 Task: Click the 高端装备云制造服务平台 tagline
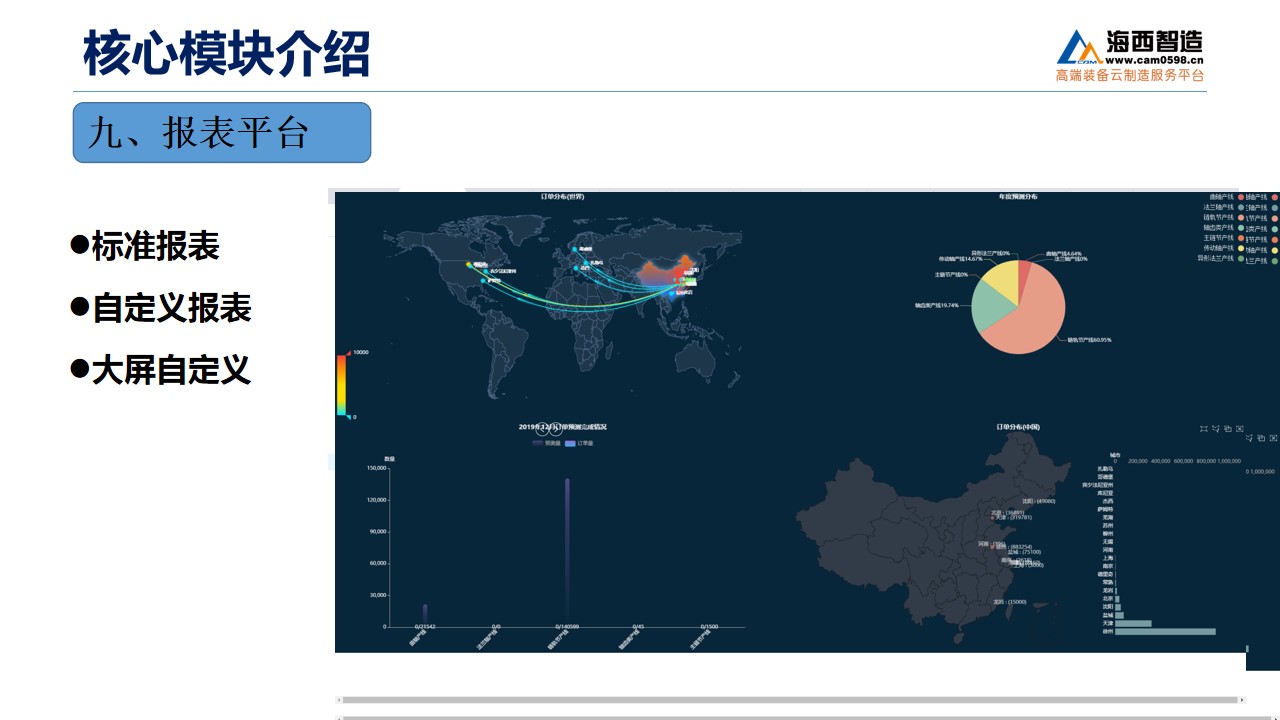point(1130,75)
